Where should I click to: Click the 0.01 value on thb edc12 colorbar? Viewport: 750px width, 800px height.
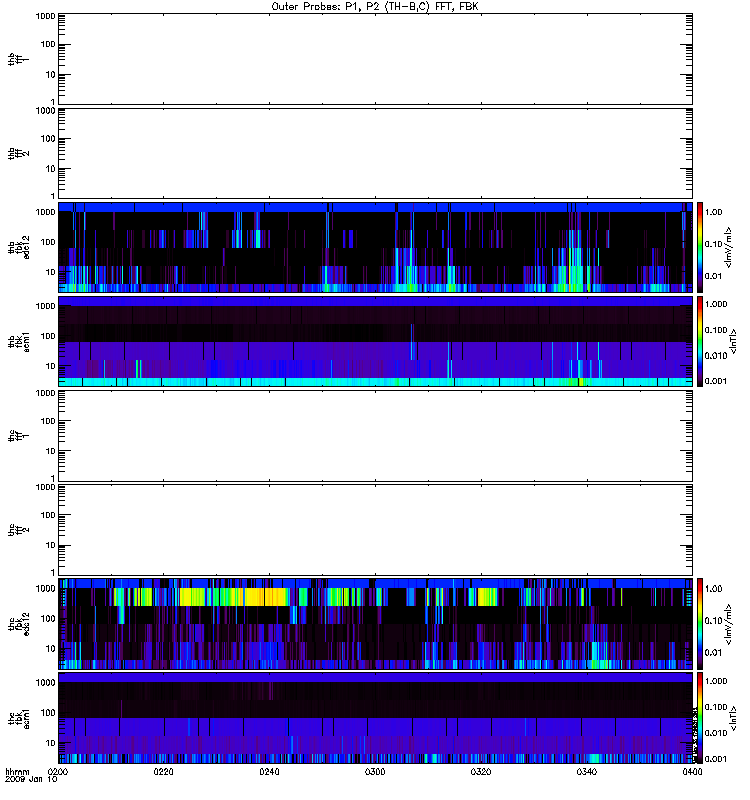(713, 276)
